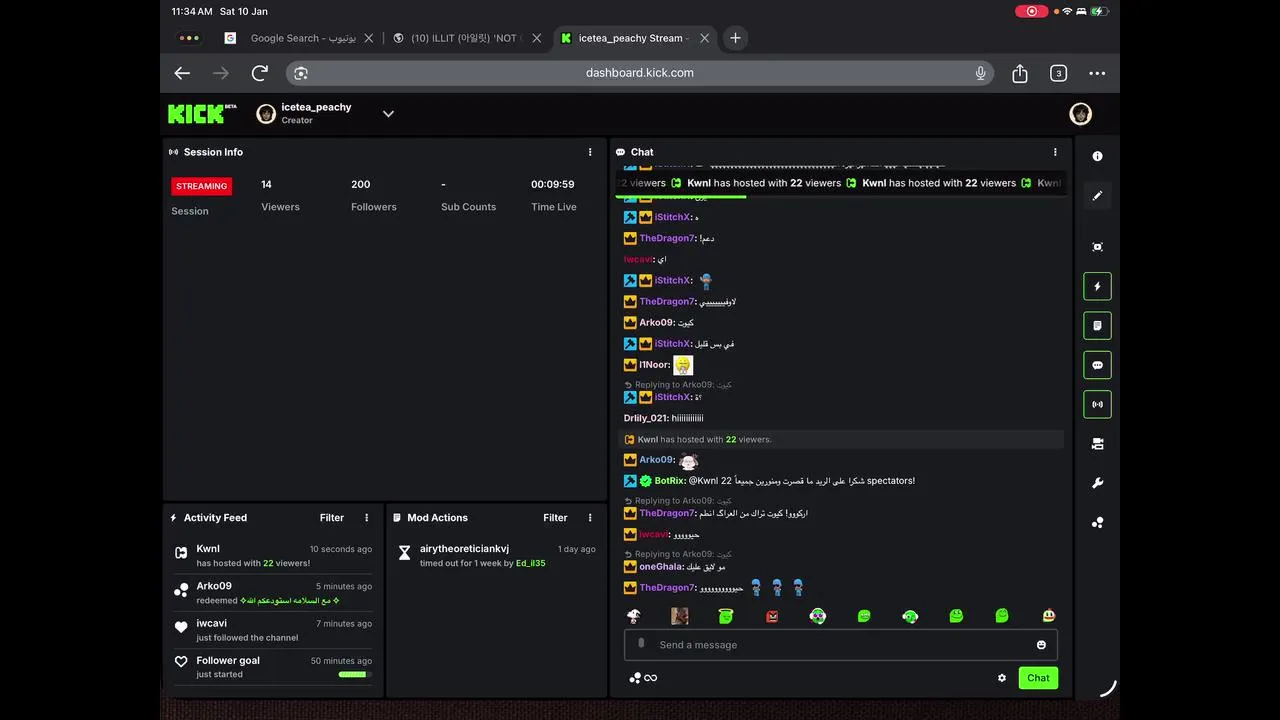Click the Time Live value 00:09:59
This screenshot has height=720, width=1280.
(553, 184)
